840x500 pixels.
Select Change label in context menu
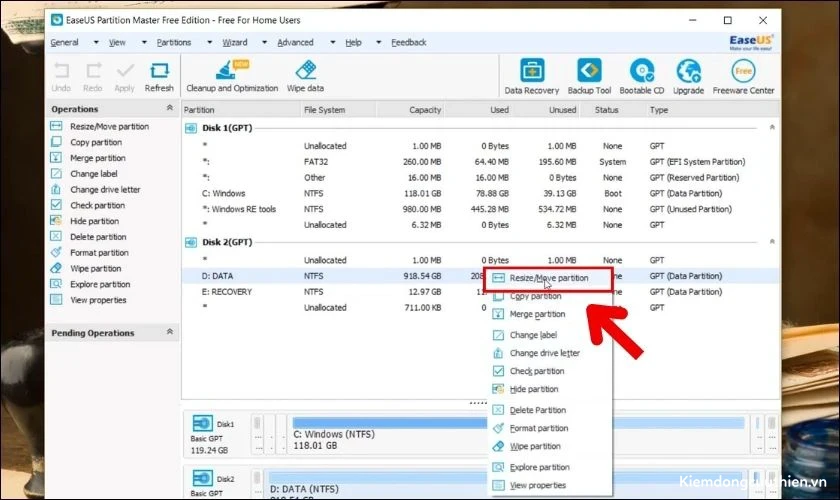click(x=550, y=335)
